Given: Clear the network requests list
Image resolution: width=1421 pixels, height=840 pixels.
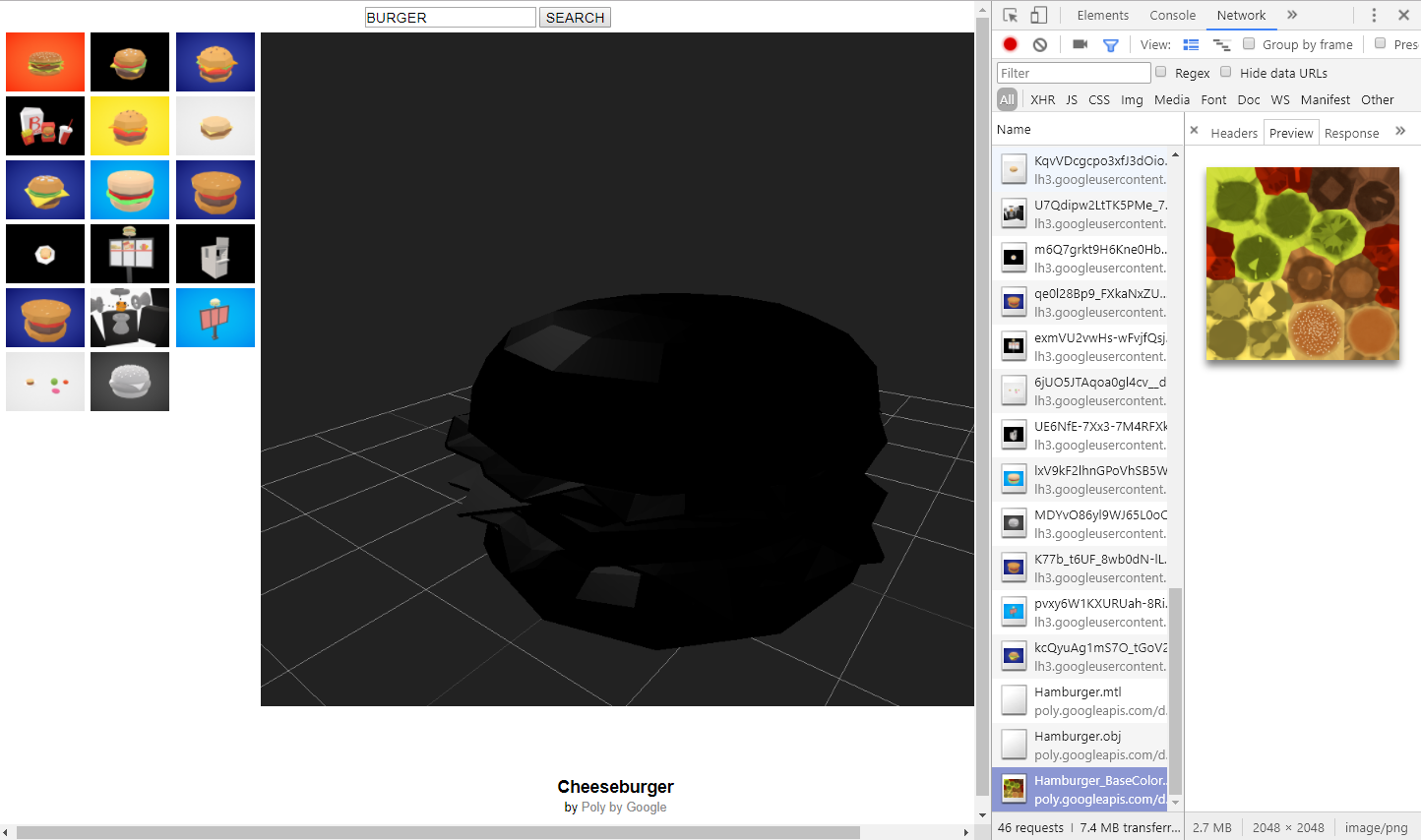Looking at the screenshot, I should click(x=1039, y=44).
